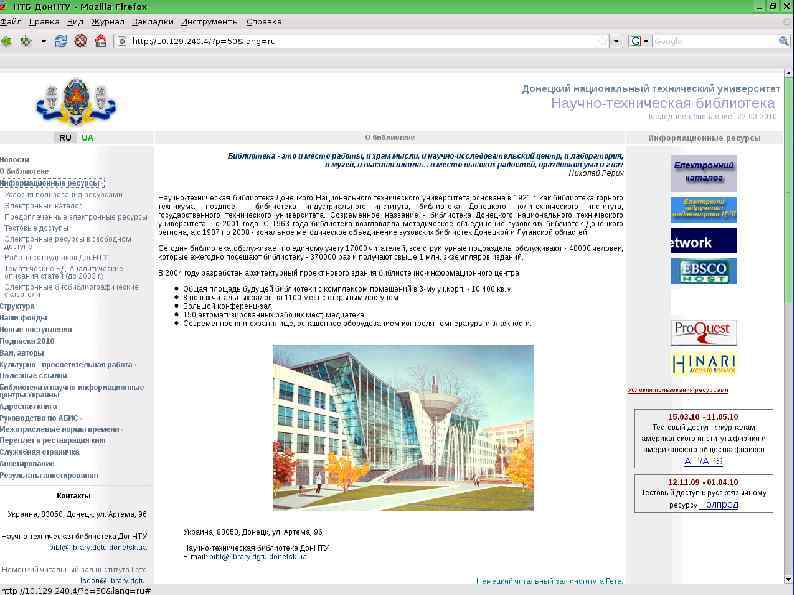Open the Новости sidebar link
The height and width of the screenshot is (595, 794).
[x=15, y=160]
